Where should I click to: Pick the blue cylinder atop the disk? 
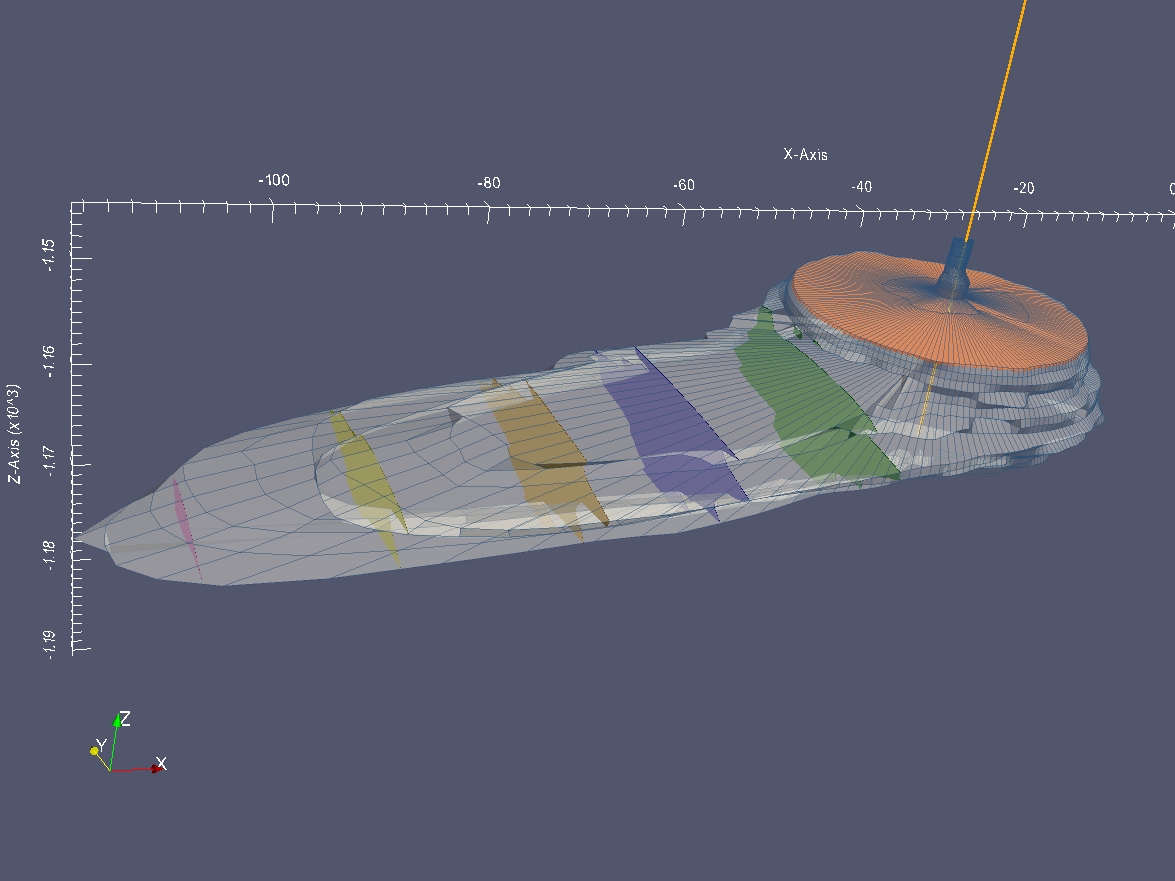[x=954, y=268]
